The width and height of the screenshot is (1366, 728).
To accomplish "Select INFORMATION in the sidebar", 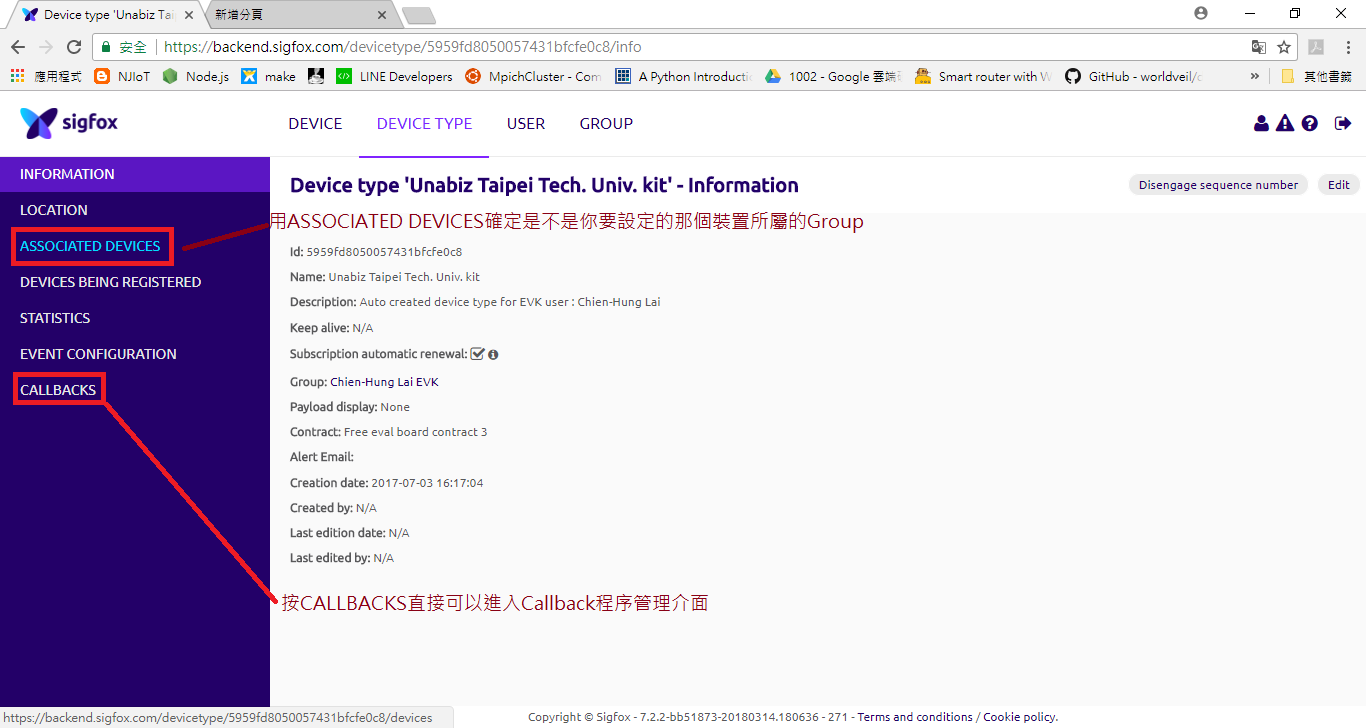I will [x=135, y=174].
